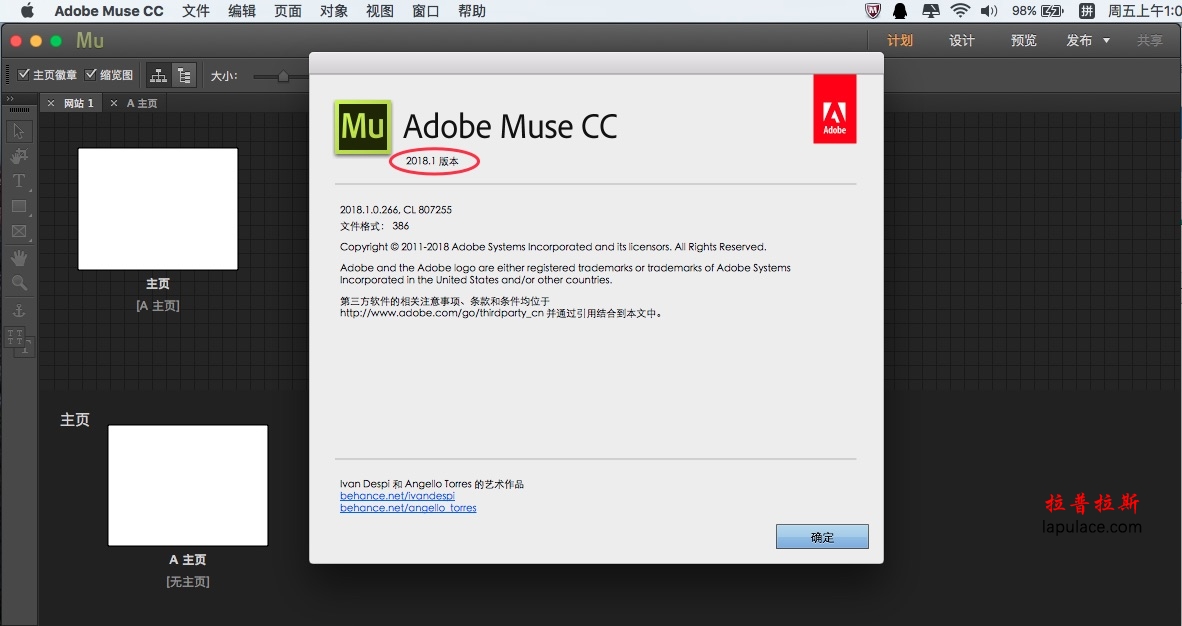The width and height of the screenshot is (1182, 626).
Task: Switch to vertical sitemap layout icon
Action: coord(184,75)
